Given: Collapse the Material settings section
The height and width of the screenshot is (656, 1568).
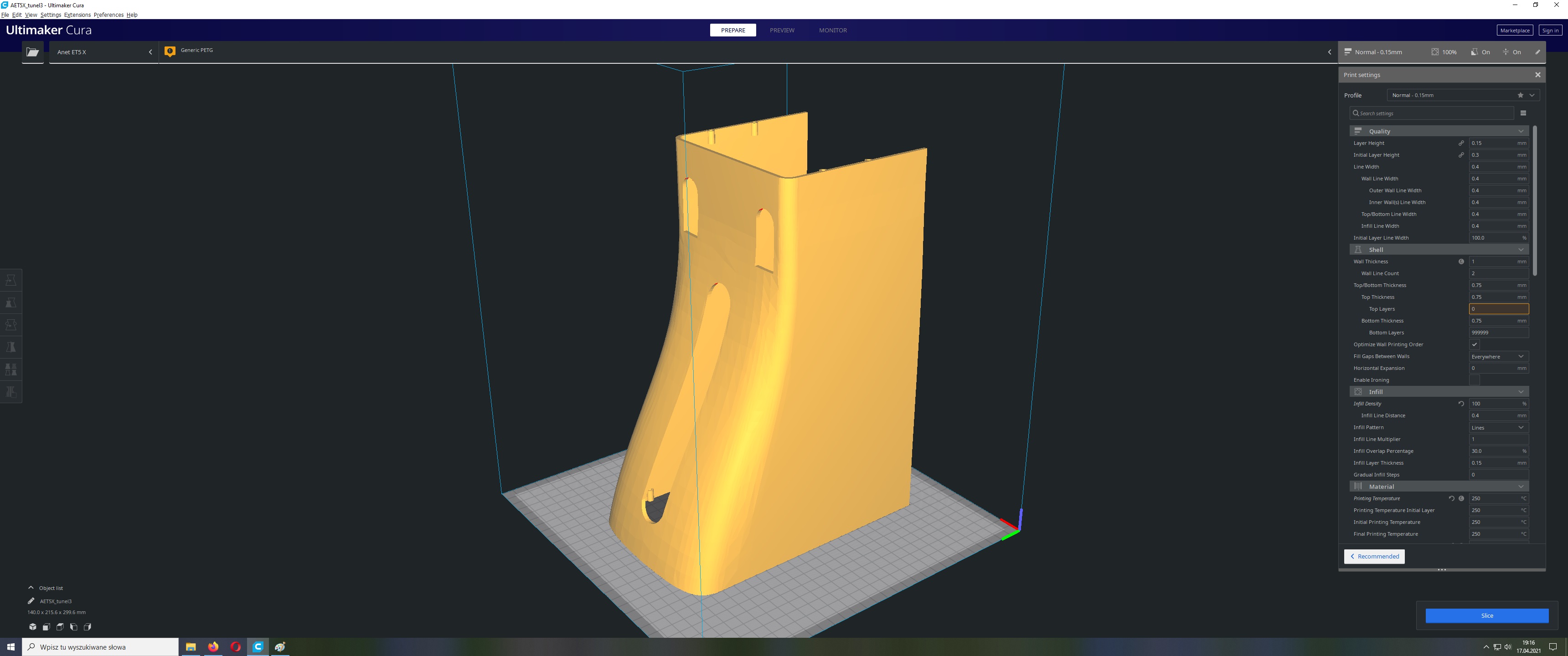Looking at the screenshot, I should (x=1439, y=486).
